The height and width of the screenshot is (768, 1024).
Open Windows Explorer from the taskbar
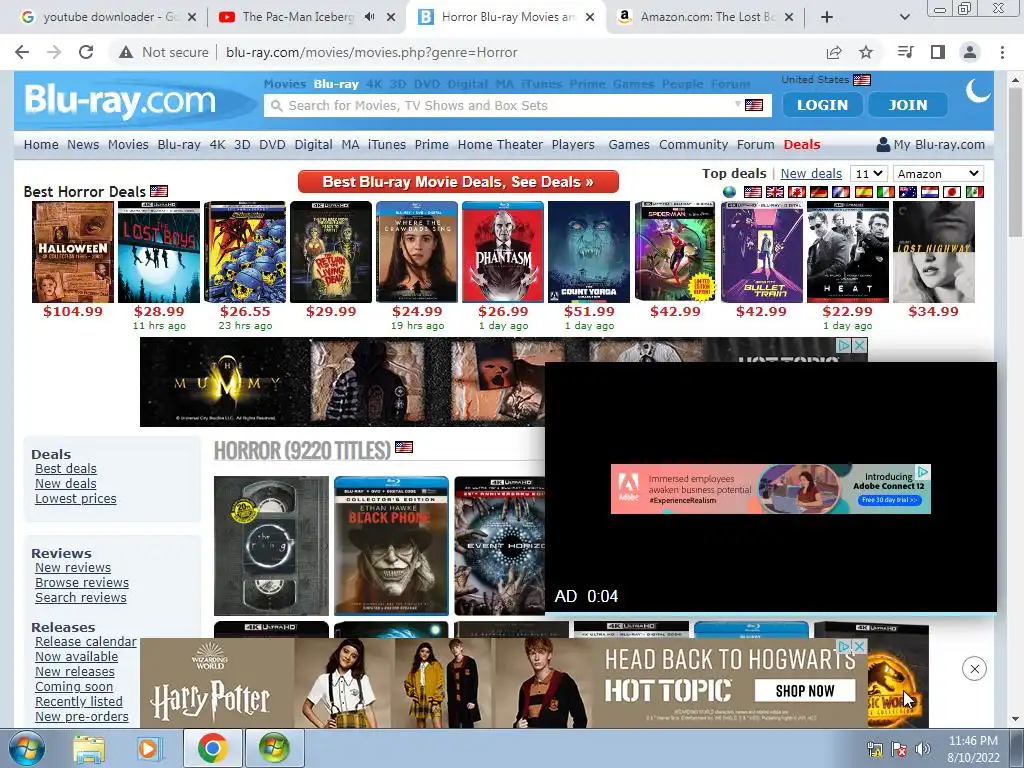click(89, 748)
